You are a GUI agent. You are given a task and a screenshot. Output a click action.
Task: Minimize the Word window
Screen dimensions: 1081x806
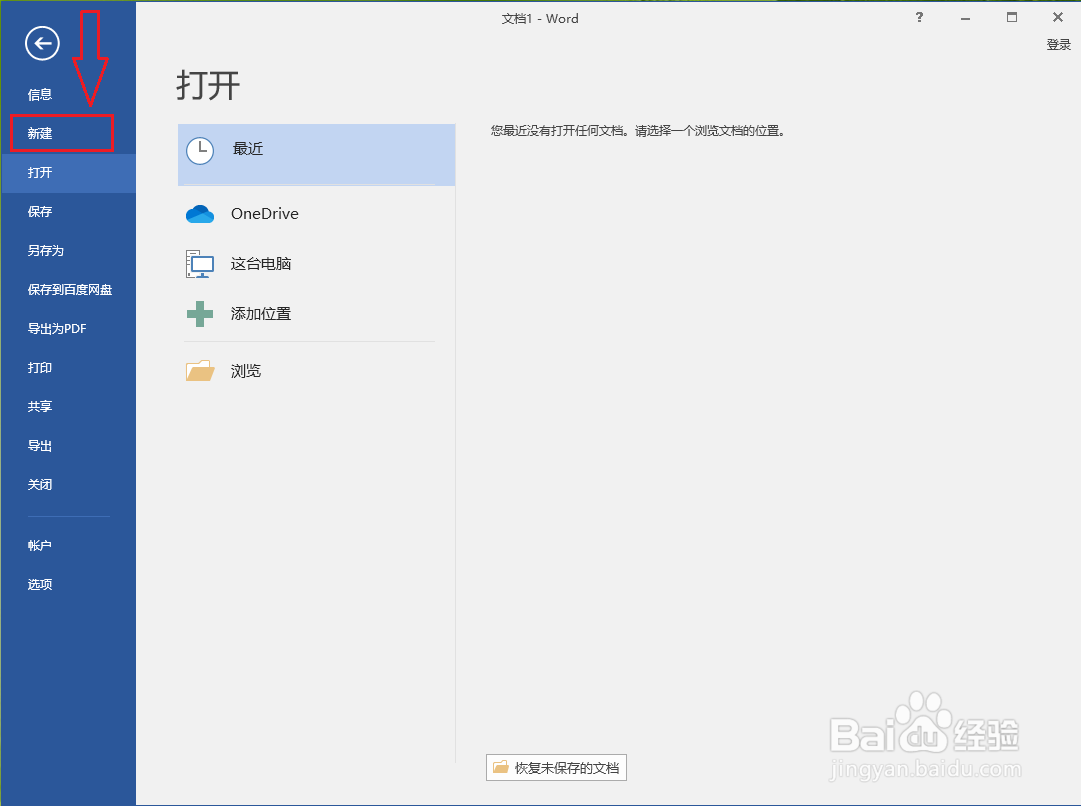[965, 18]
